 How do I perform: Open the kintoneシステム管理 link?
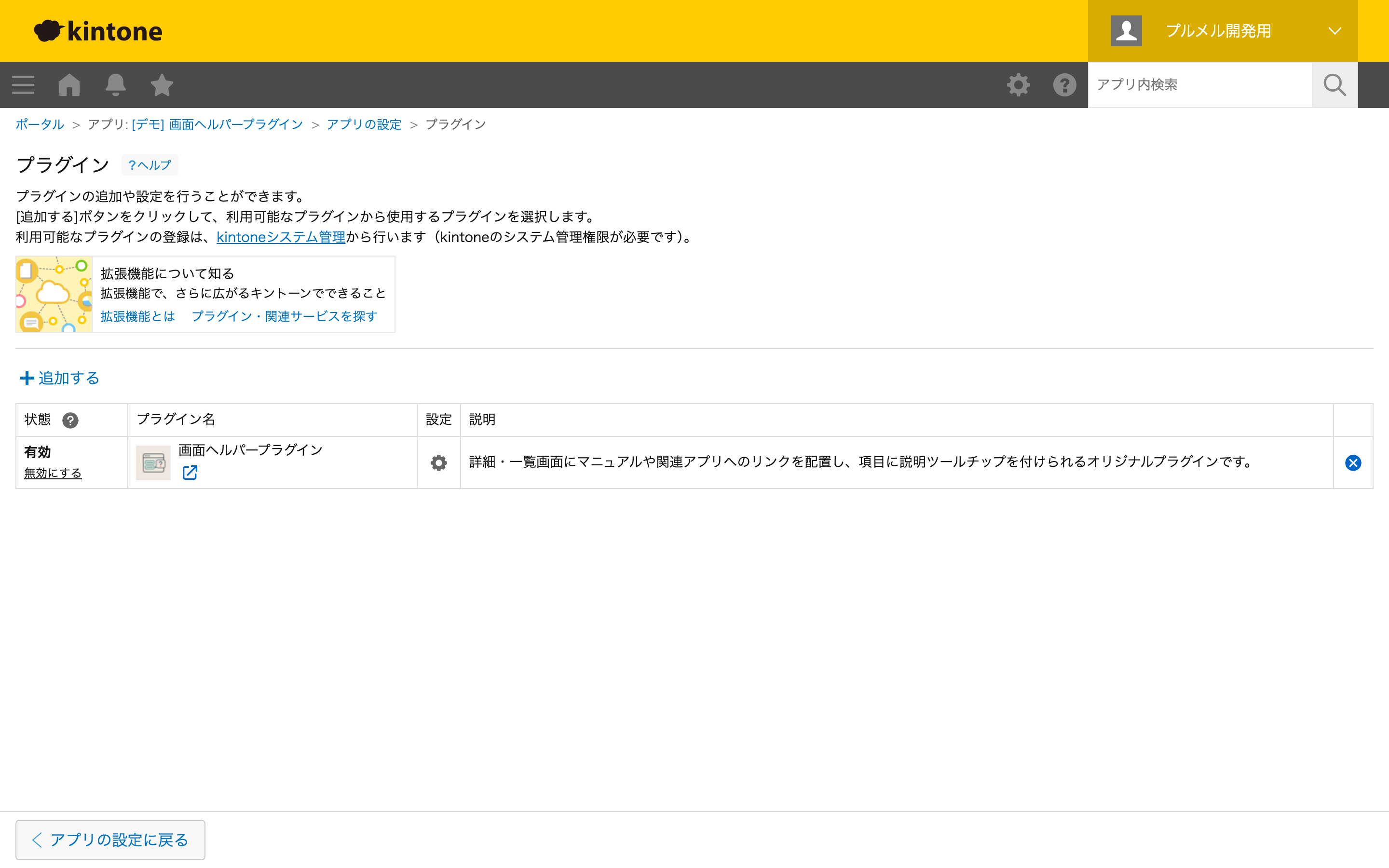click(281, 237)
